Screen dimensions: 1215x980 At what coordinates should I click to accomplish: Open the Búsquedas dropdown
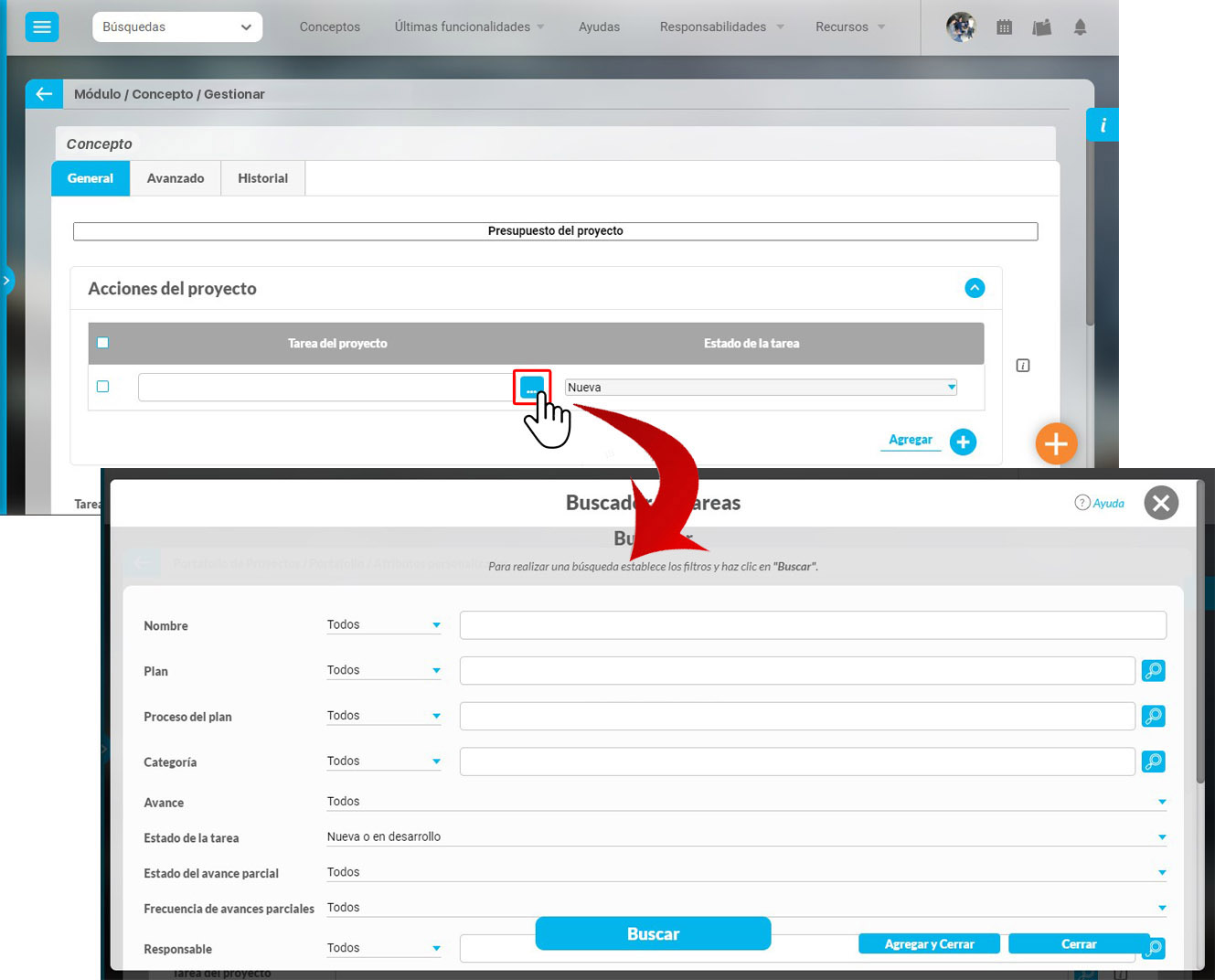click(x=177, y=27)
